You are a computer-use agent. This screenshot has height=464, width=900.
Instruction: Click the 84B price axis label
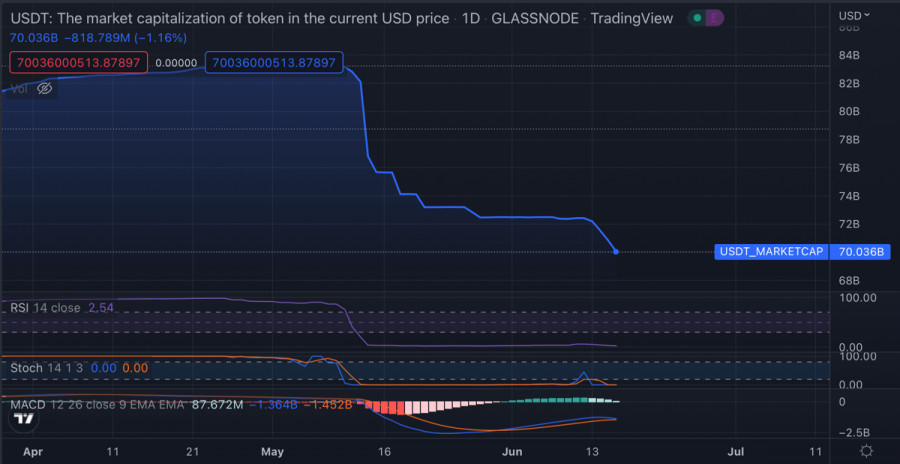[x=848, y=55]
